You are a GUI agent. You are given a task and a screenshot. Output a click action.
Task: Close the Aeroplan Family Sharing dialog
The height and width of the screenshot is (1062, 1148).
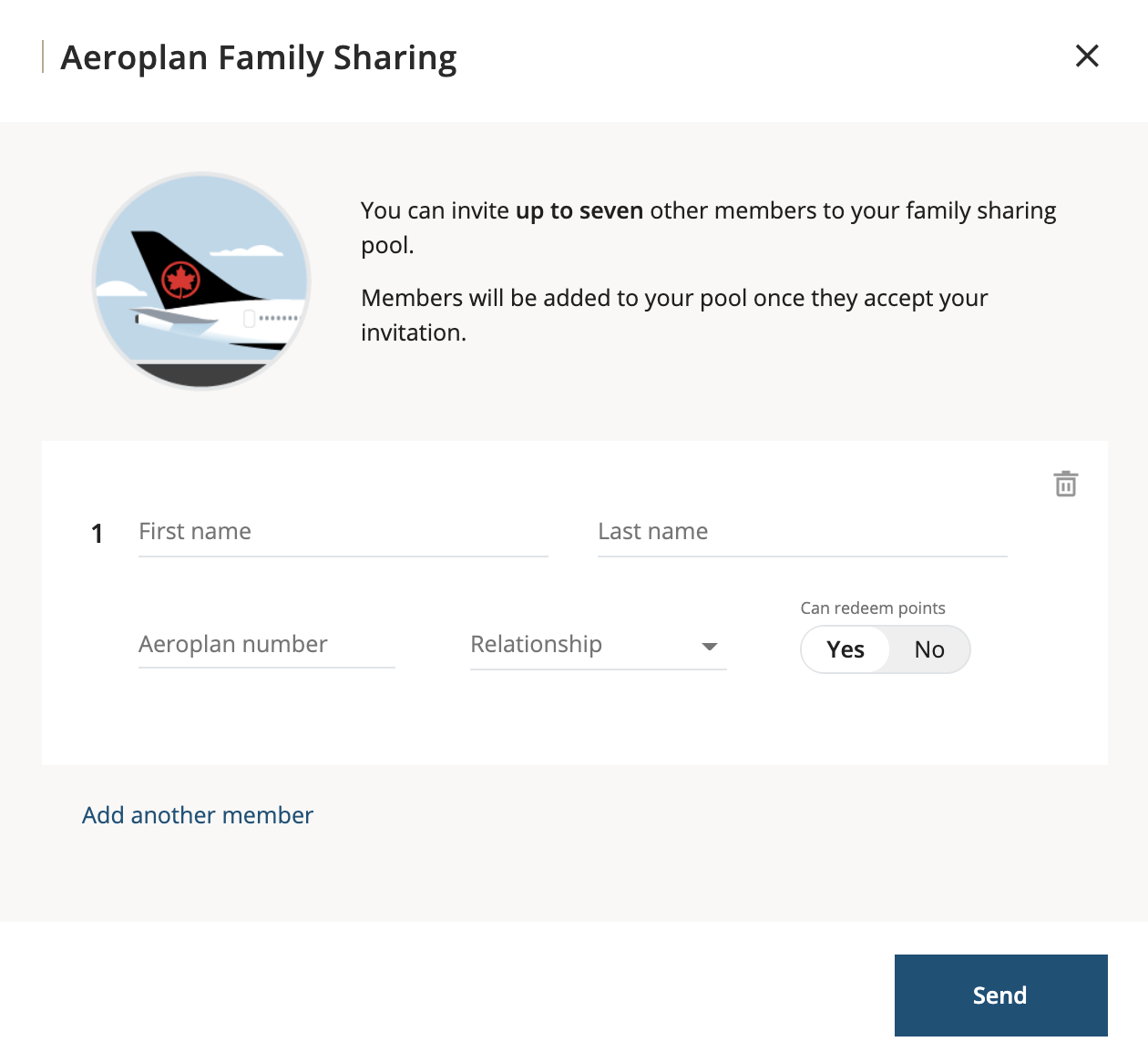pos(1087,56)
